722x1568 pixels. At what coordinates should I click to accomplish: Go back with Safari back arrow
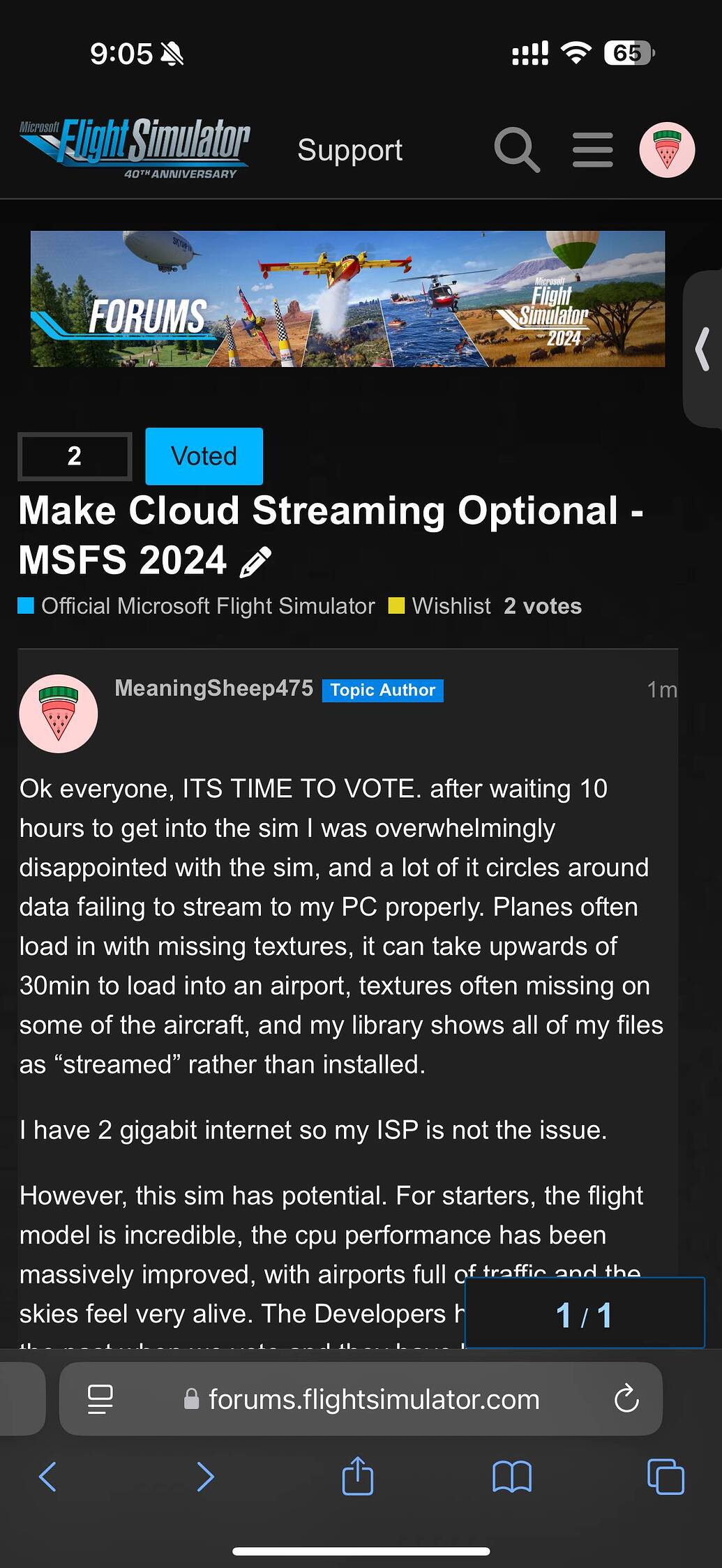48,1476
